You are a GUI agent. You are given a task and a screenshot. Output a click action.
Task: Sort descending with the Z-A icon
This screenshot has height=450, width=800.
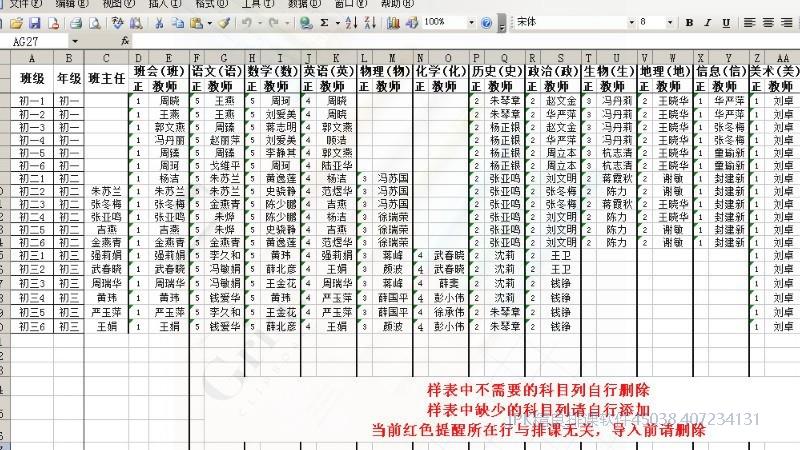tap(370, 23)
